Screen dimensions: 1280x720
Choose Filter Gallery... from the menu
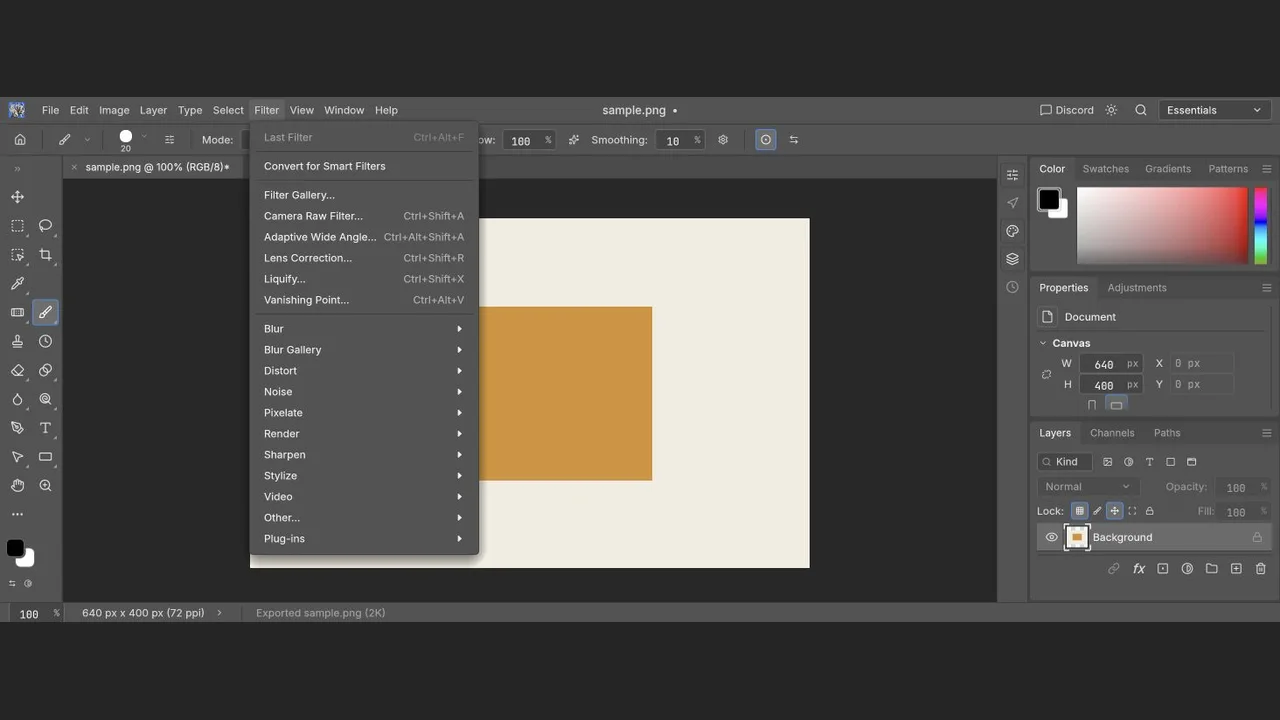point(364,195)
